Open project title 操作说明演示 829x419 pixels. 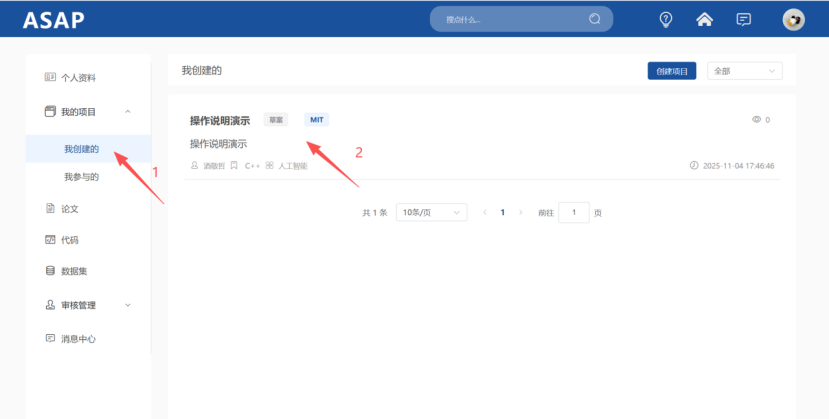220,120
